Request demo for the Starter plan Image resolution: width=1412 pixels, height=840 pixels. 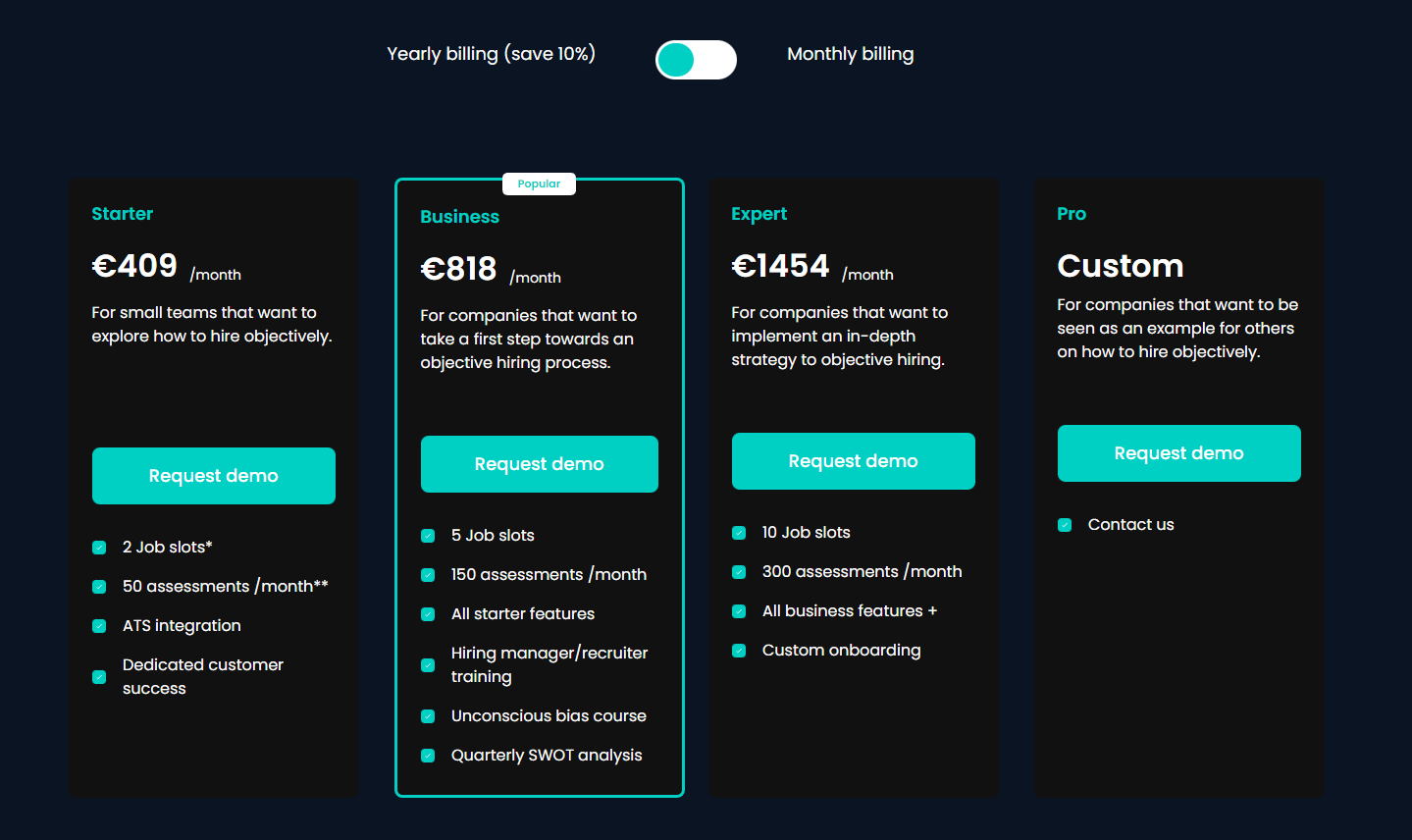214,476
